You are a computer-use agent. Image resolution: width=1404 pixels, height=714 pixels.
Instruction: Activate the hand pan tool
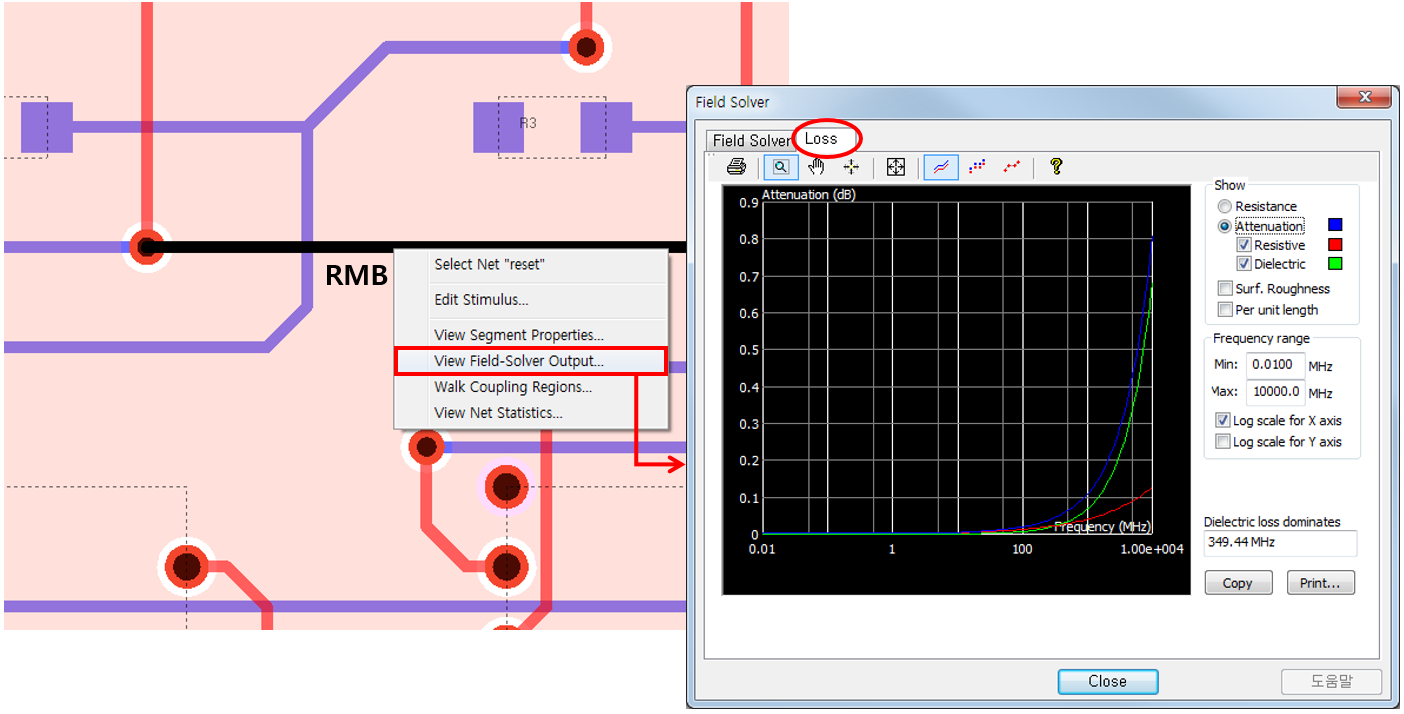816,167
